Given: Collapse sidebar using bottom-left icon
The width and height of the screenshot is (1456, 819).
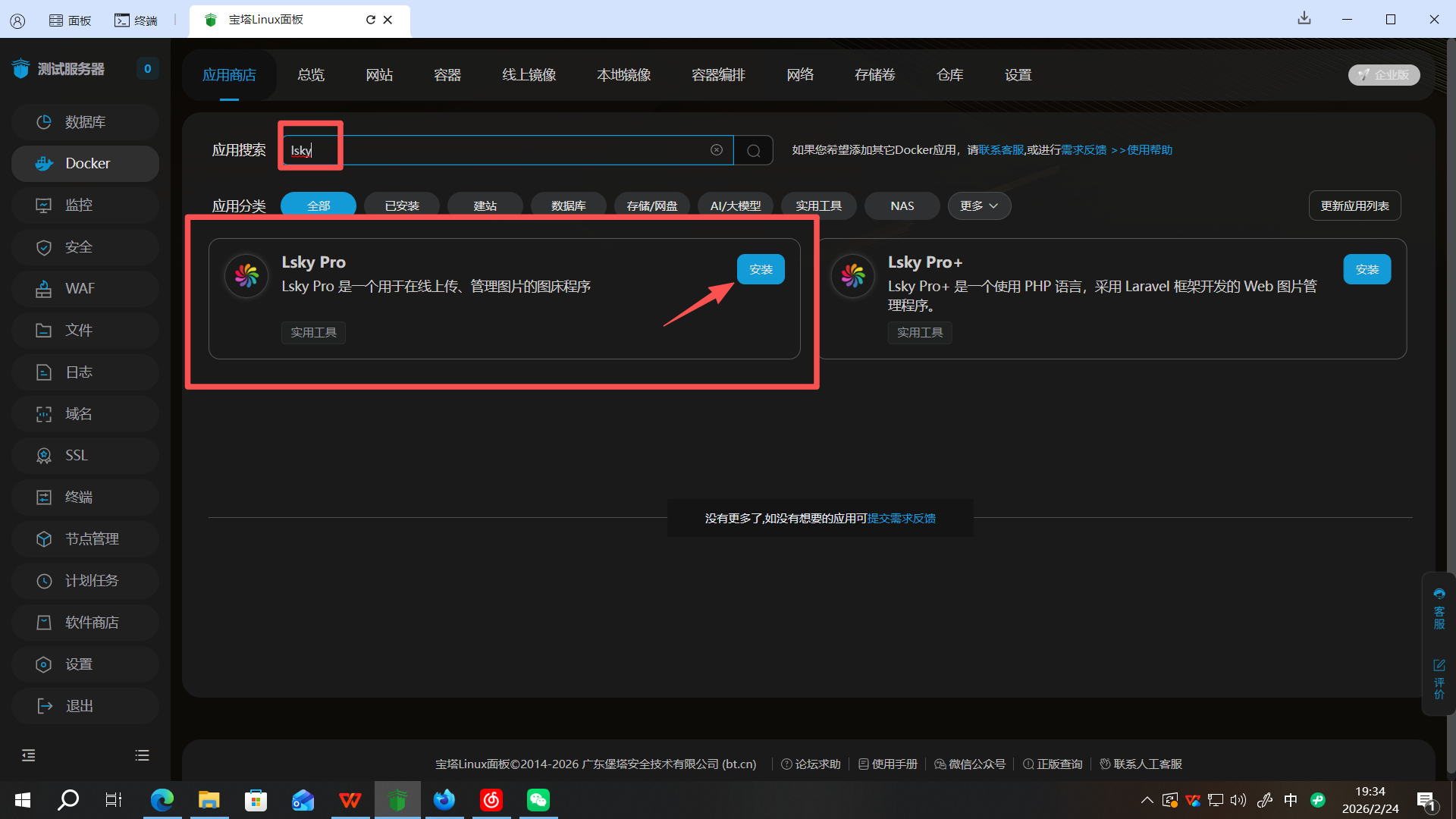Looking at the screenshot, I should (x=28, y=755).
